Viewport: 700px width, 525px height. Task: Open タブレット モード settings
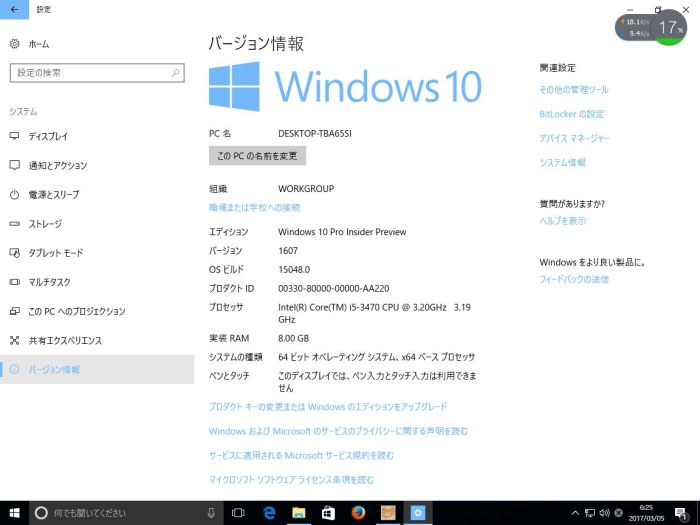click(56, 253)
